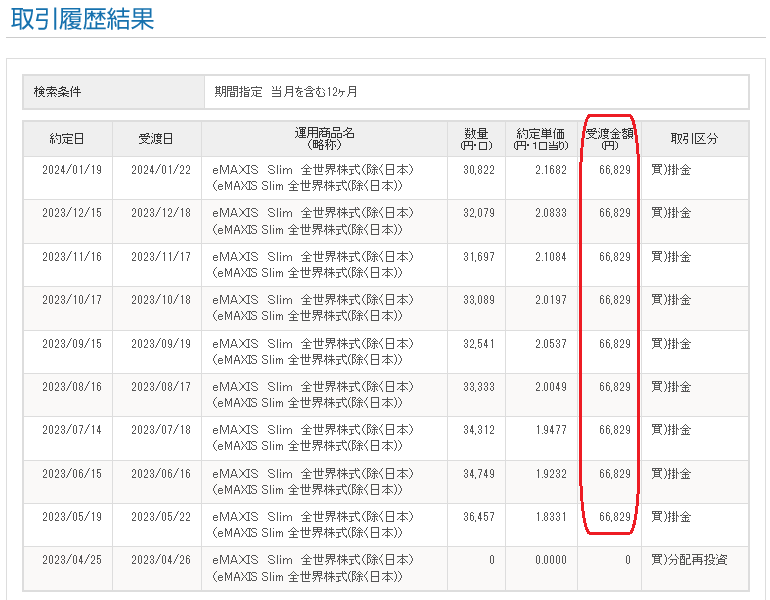
Task: Click the 受渡金額 column header
Action: coord(609,138)
